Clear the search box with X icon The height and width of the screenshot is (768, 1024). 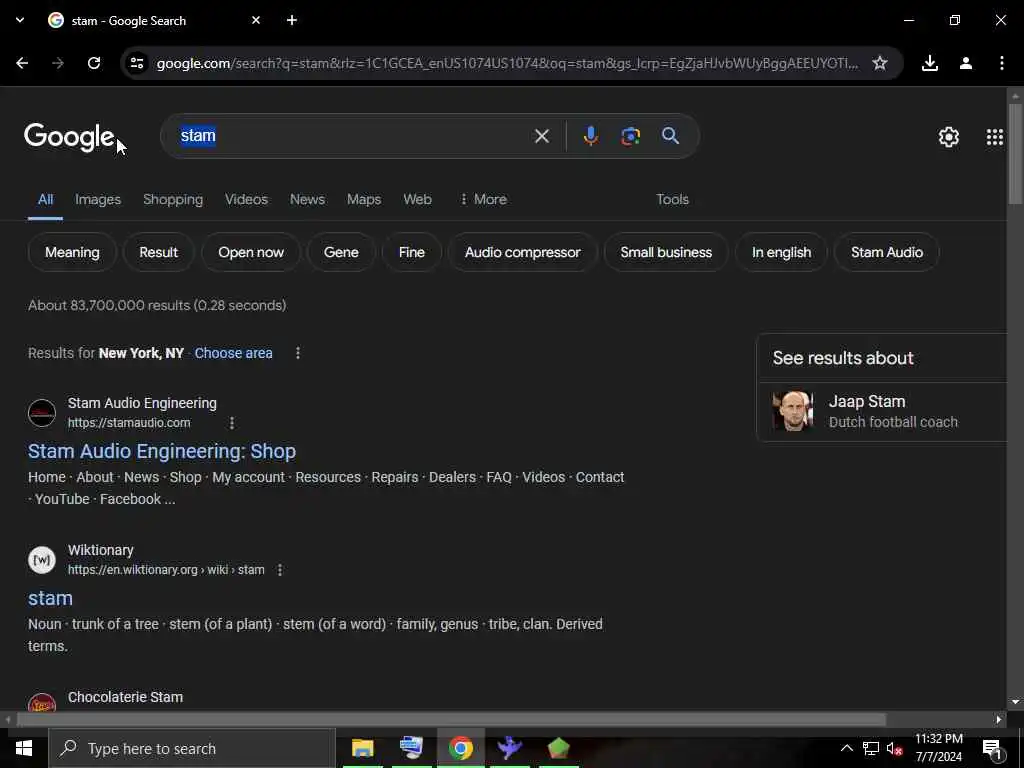point(541,136)
